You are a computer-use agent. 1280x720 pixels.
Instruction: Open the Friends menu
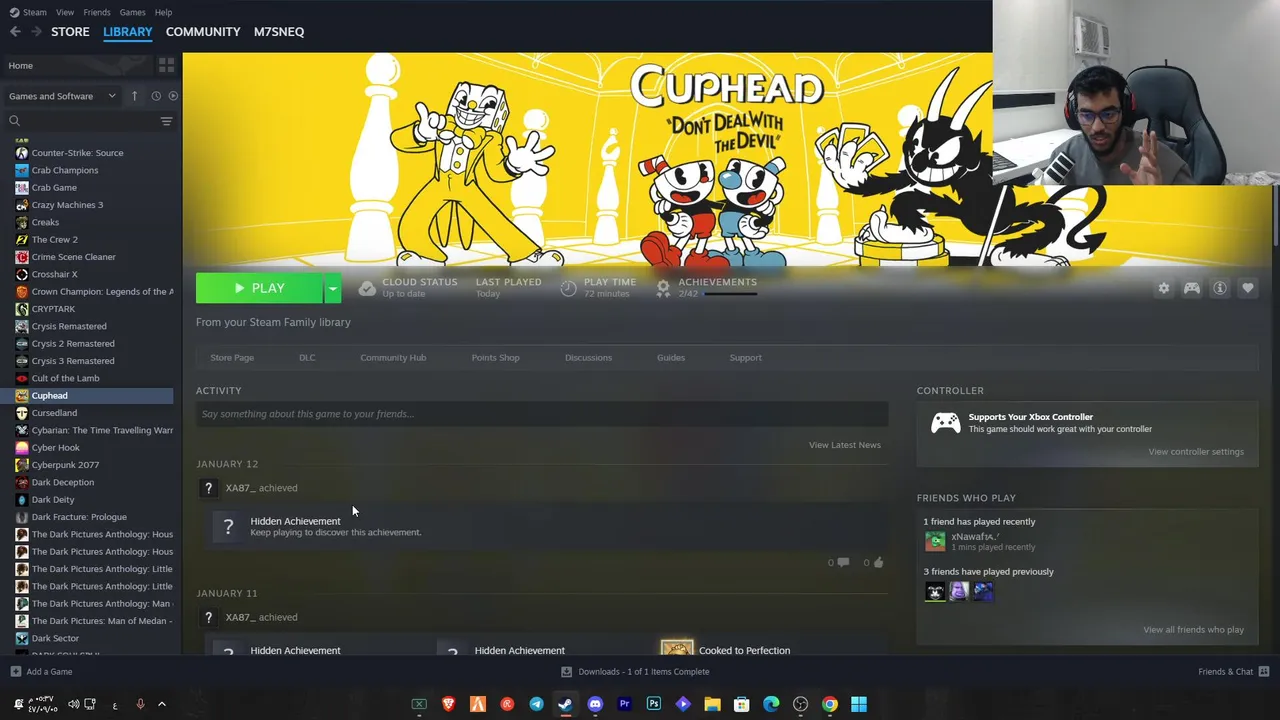97,12
